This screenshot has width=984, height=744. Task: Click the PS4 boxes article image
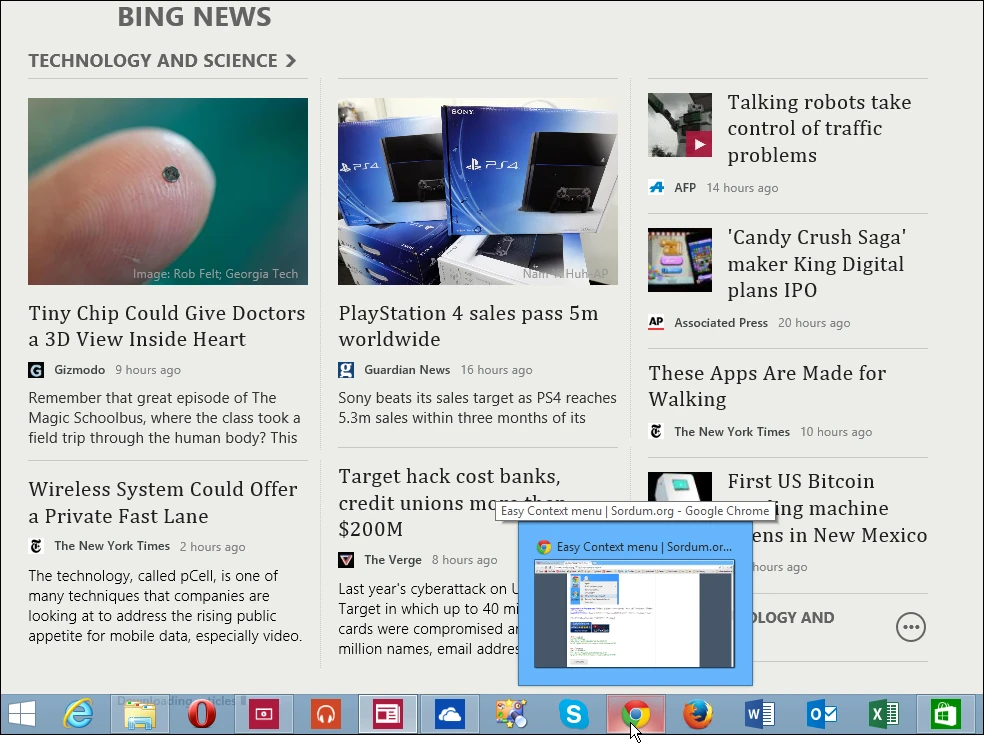(478, 191)
